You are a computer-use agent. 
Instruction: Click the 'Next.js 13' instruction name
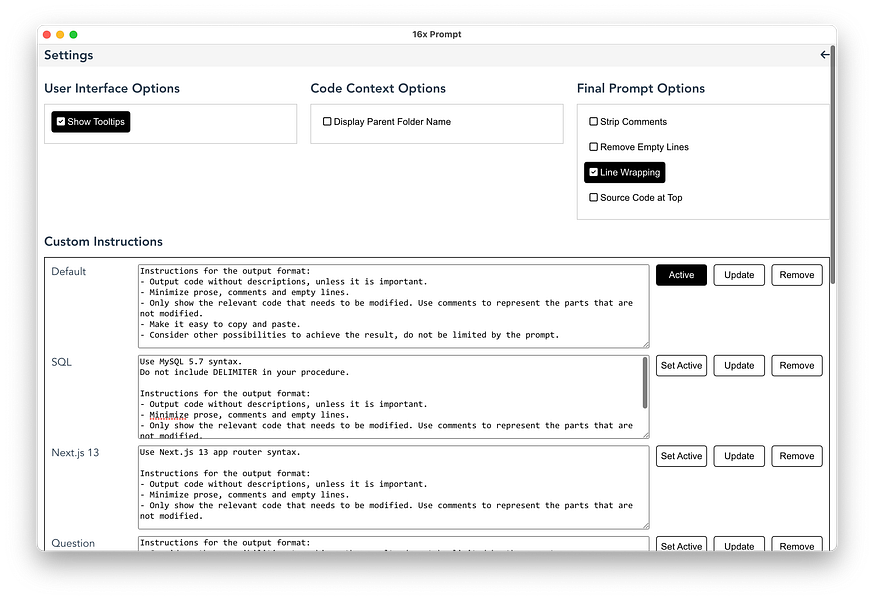(75, 453)
